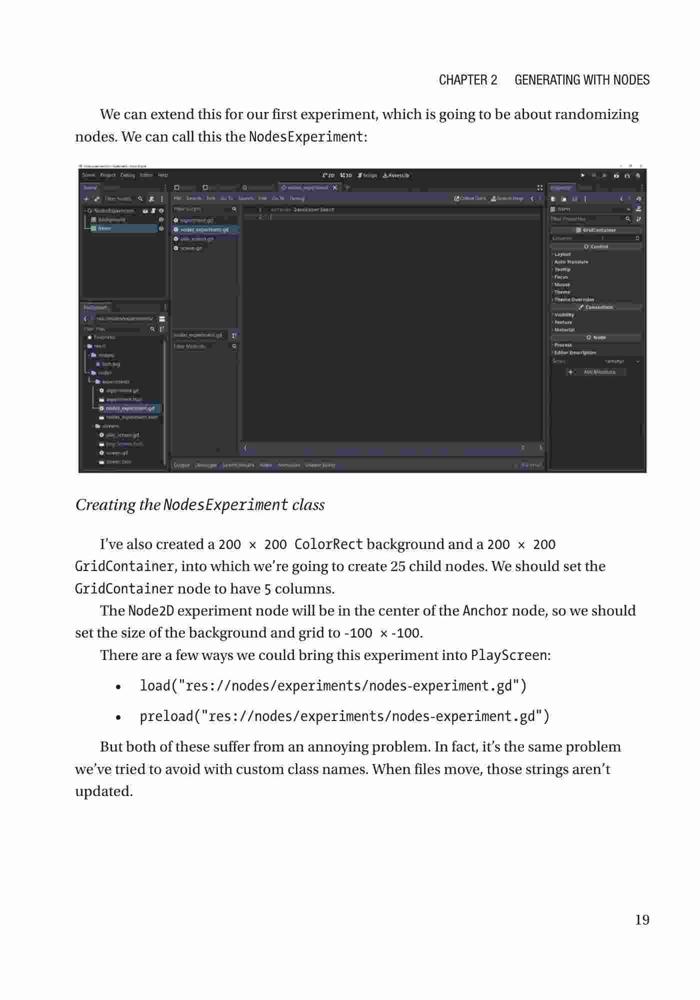Click the attach script icon in Scene dock toolbar
Viewport: 700px width, 1000px height.
click(x=151, y=199)
